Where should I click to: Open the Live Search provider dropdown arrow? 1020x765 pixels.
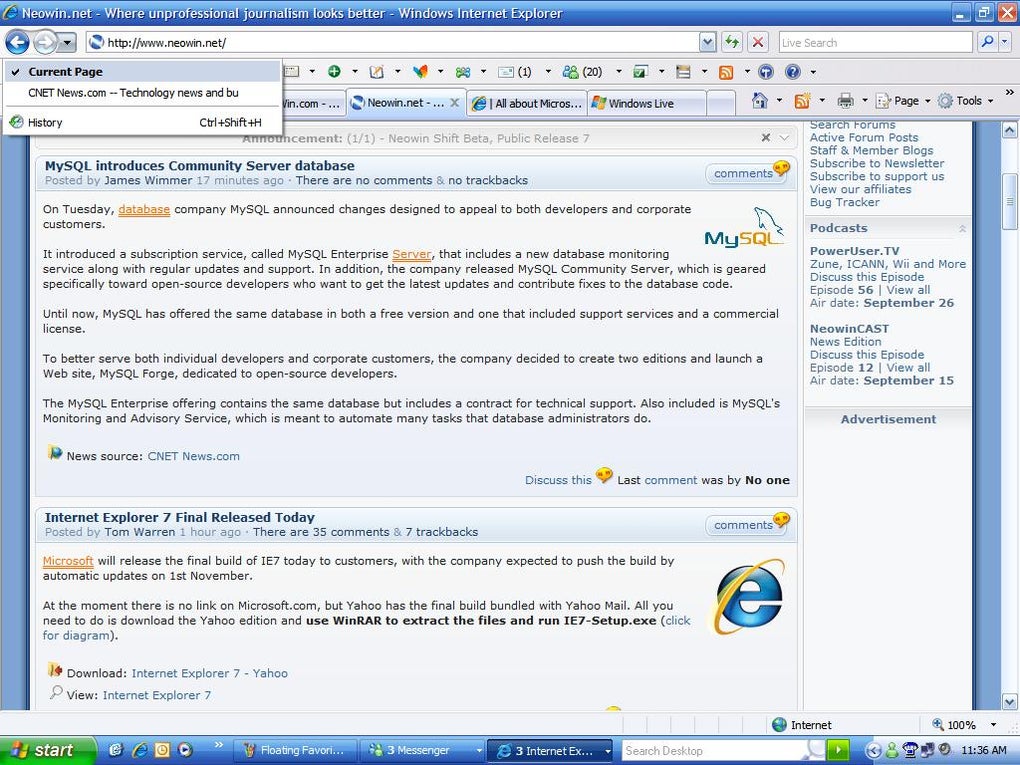click(x=1006, y=42)
